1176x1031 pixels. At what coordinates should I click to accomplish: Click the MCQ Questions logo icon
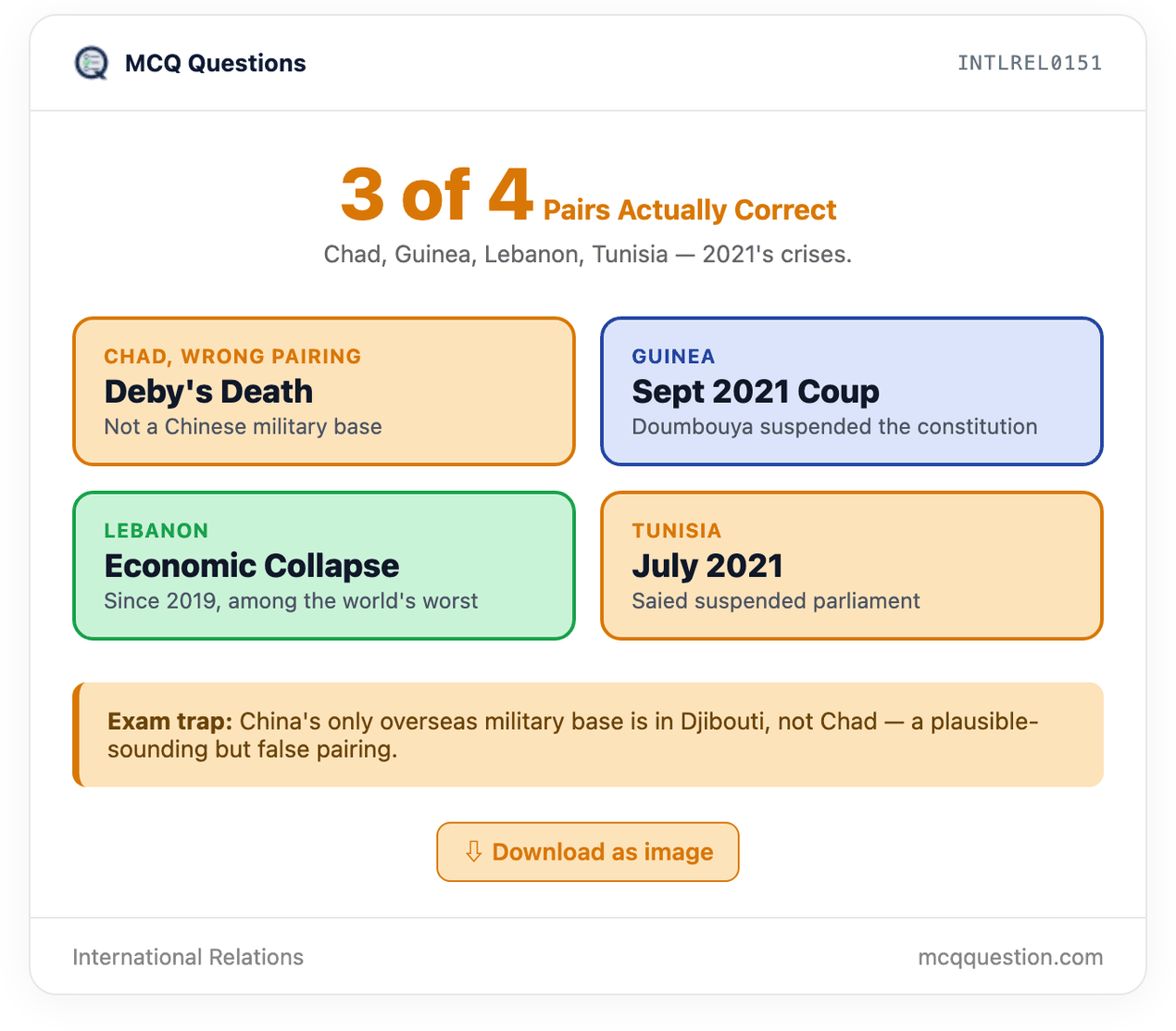[x=91, y=63]
